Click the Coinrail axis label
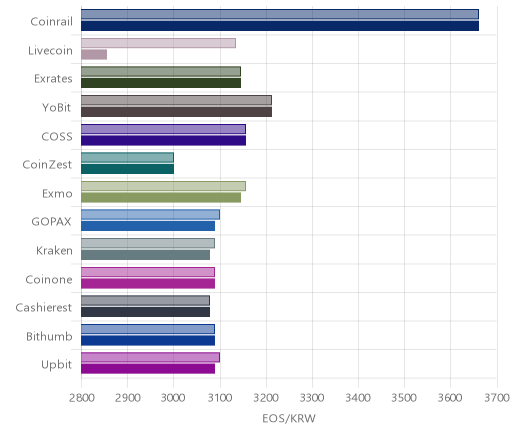Image resolution: width=512 pixels, height=436 pixels. click(51, 22)
